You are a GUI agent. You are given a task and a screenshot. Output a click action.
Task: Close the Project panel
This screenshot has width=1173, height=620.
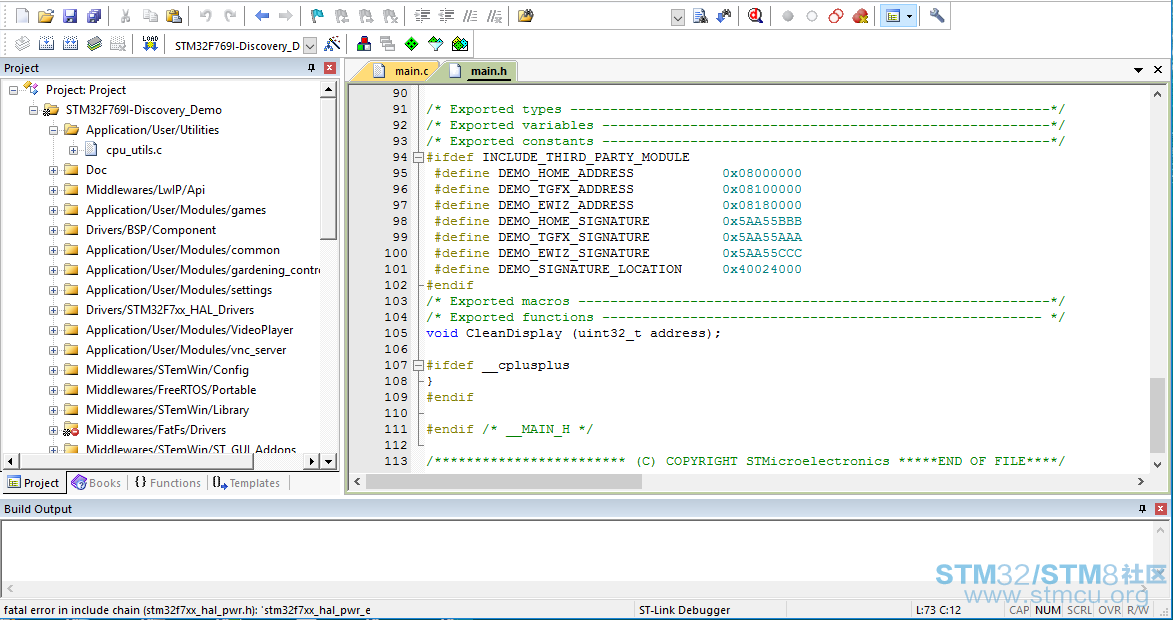(x=329, y=68)
